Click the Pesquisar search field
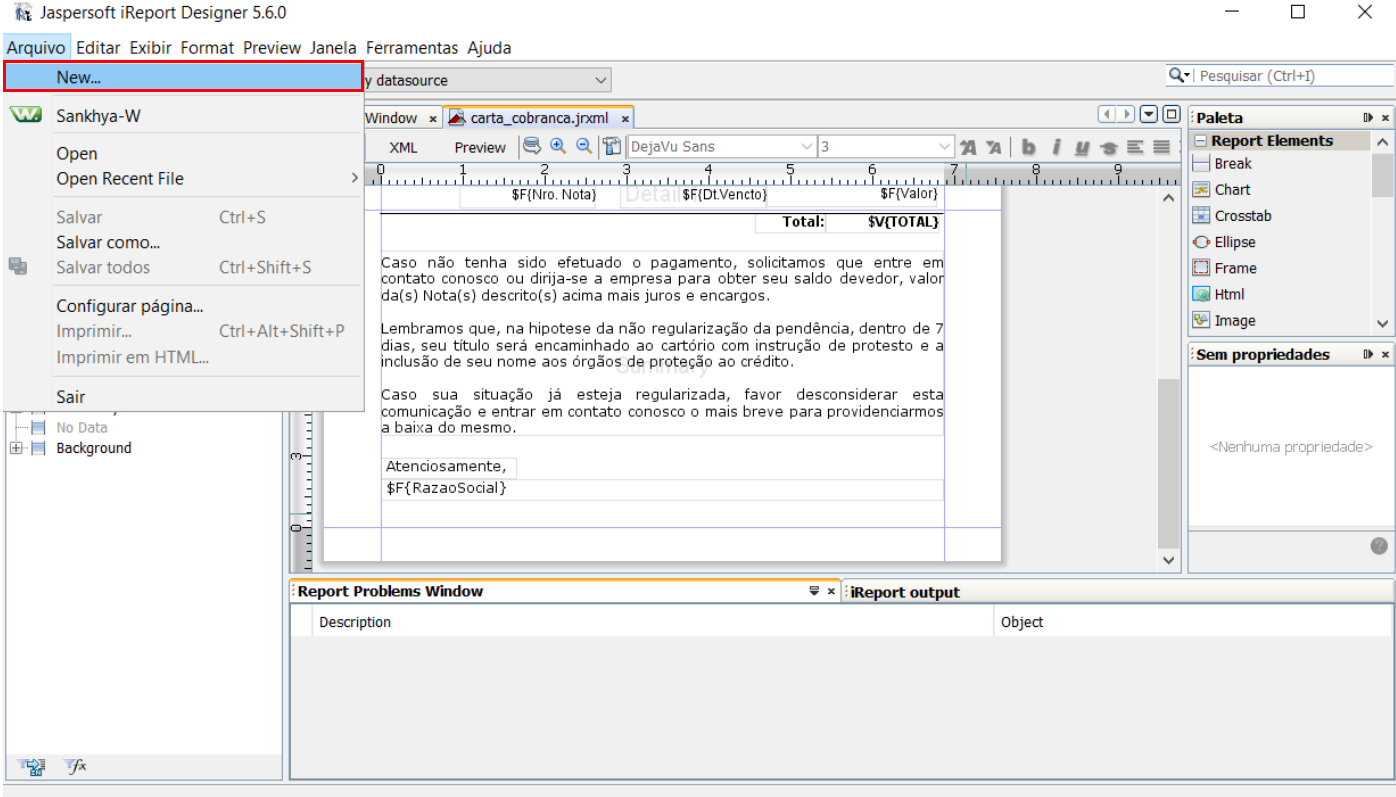Viewport: 1396px width, 797px height. [1293, 76]
